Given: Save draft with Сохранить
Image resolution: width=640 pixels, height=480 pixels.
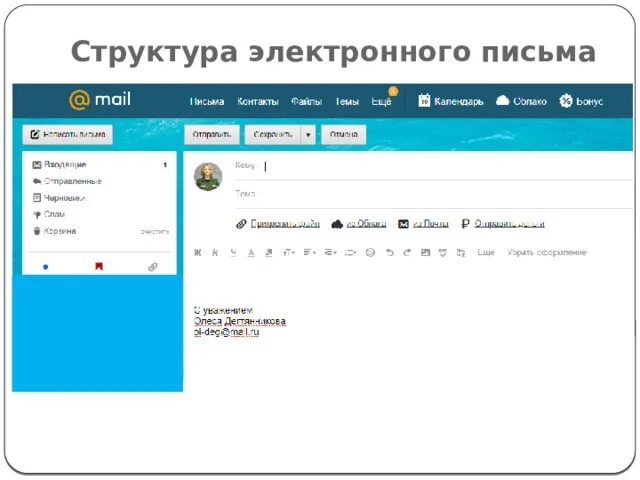Looking at the screenshot, I should pyautogui.click(x=273, y=134).
